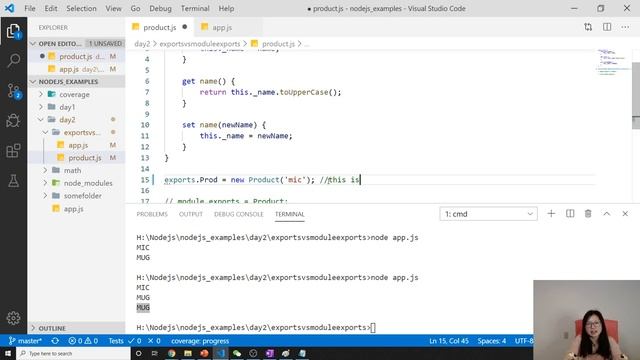Create a new terminal with plus icon
The height and width of the screenshot is (360, 640).
click(551, 213)
